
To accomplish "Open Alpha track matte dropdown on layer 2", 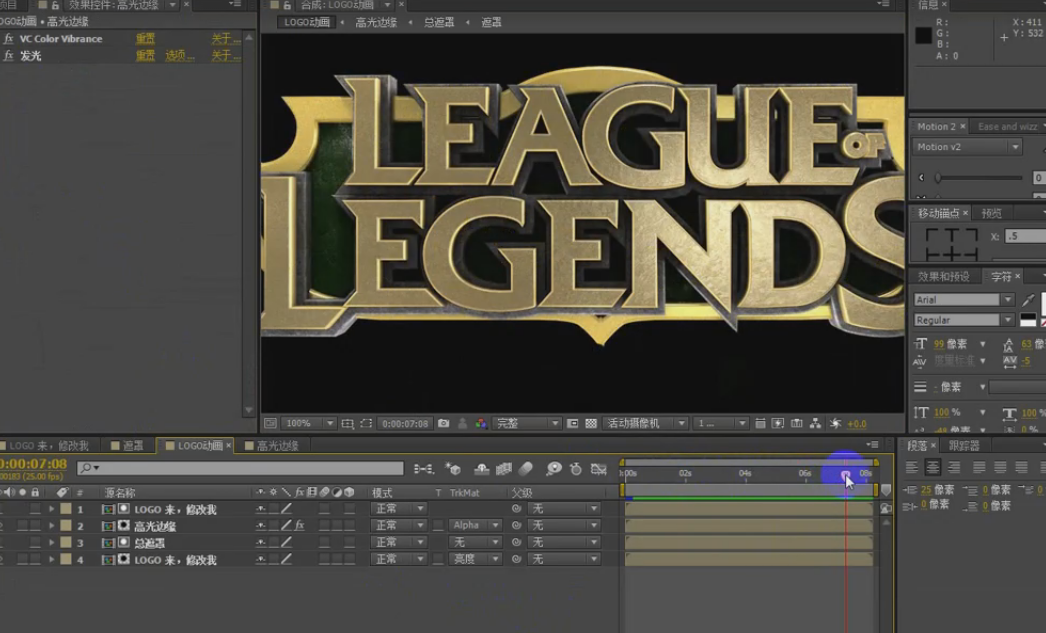I will pyautogui.click(x=474, y=526).
